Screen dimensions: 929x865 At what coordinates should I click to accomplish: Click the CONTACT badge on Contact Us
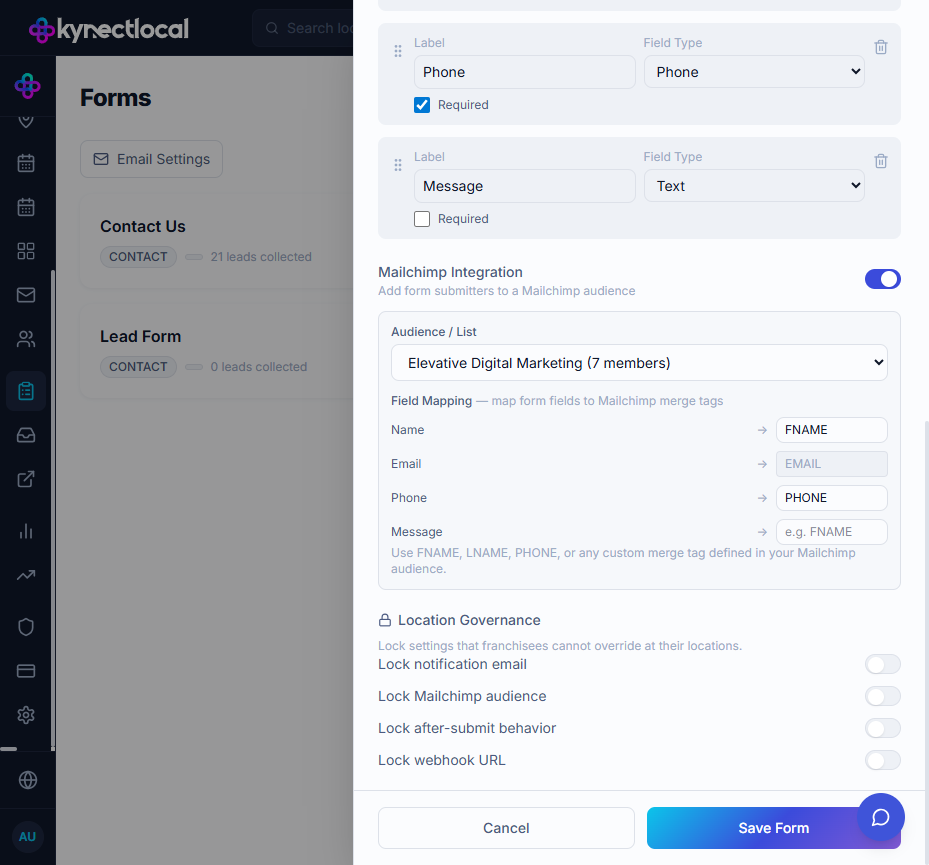coord(138,257)
